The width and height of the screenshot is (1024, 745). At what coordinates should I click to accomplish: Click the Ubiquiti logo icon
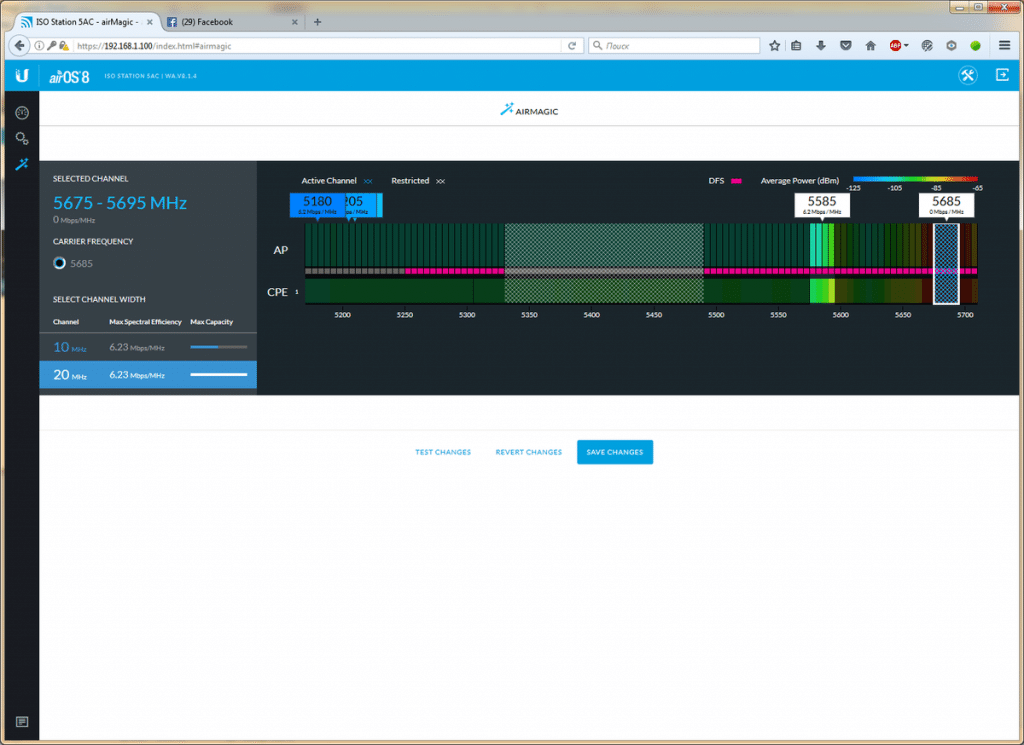(x=21, y=76)
